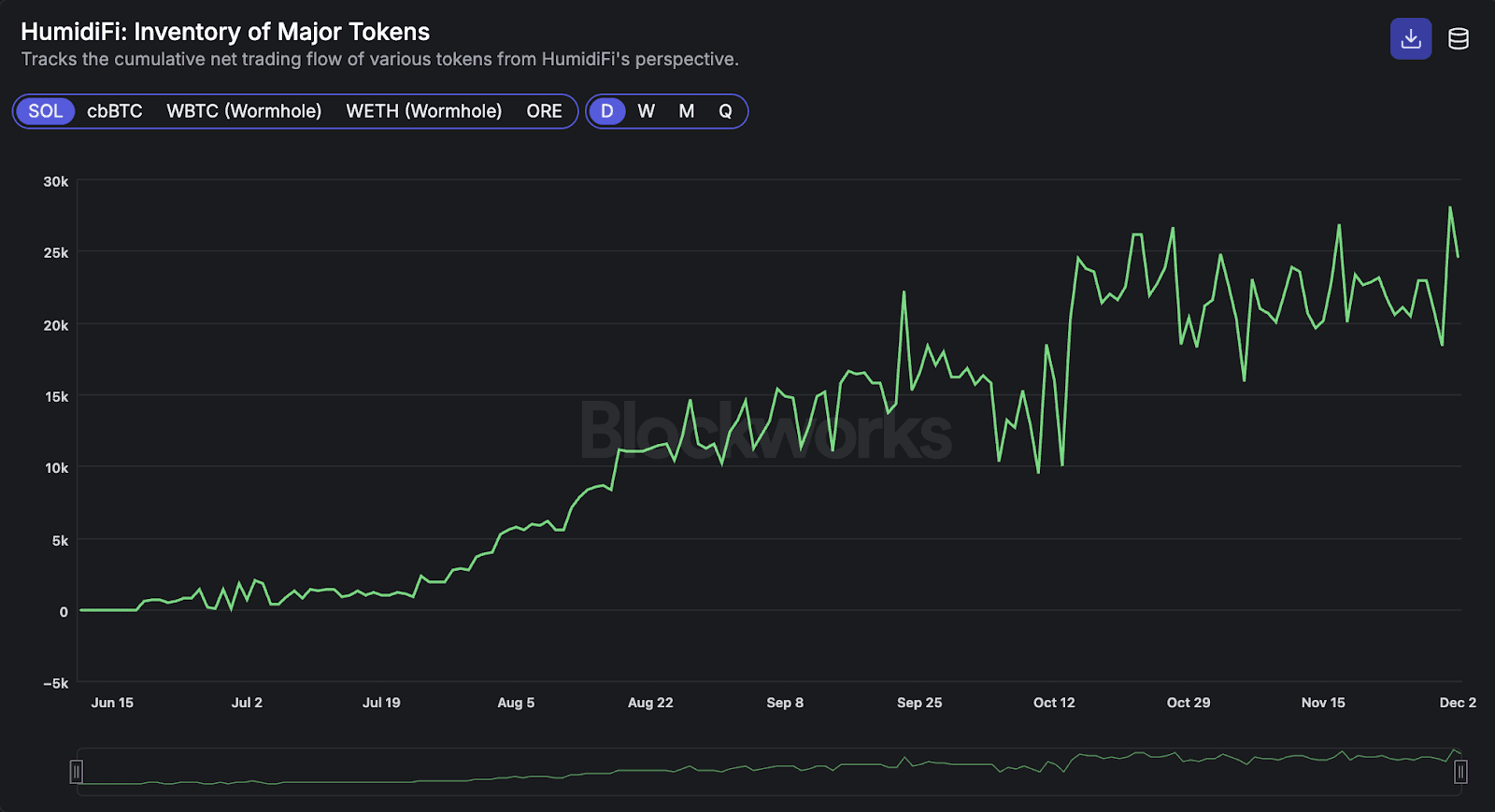Set the interval to weekly (W)
This screenshot has height=812, width=1495.
pos(646,111)
